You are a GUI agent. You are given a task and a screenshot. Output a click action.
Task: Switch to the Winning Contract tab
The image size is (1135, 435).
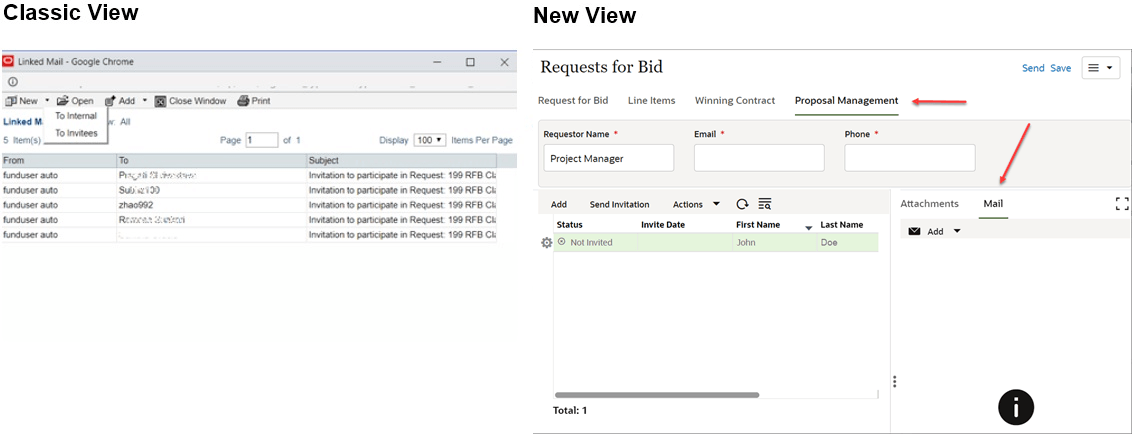pos(735,101)
